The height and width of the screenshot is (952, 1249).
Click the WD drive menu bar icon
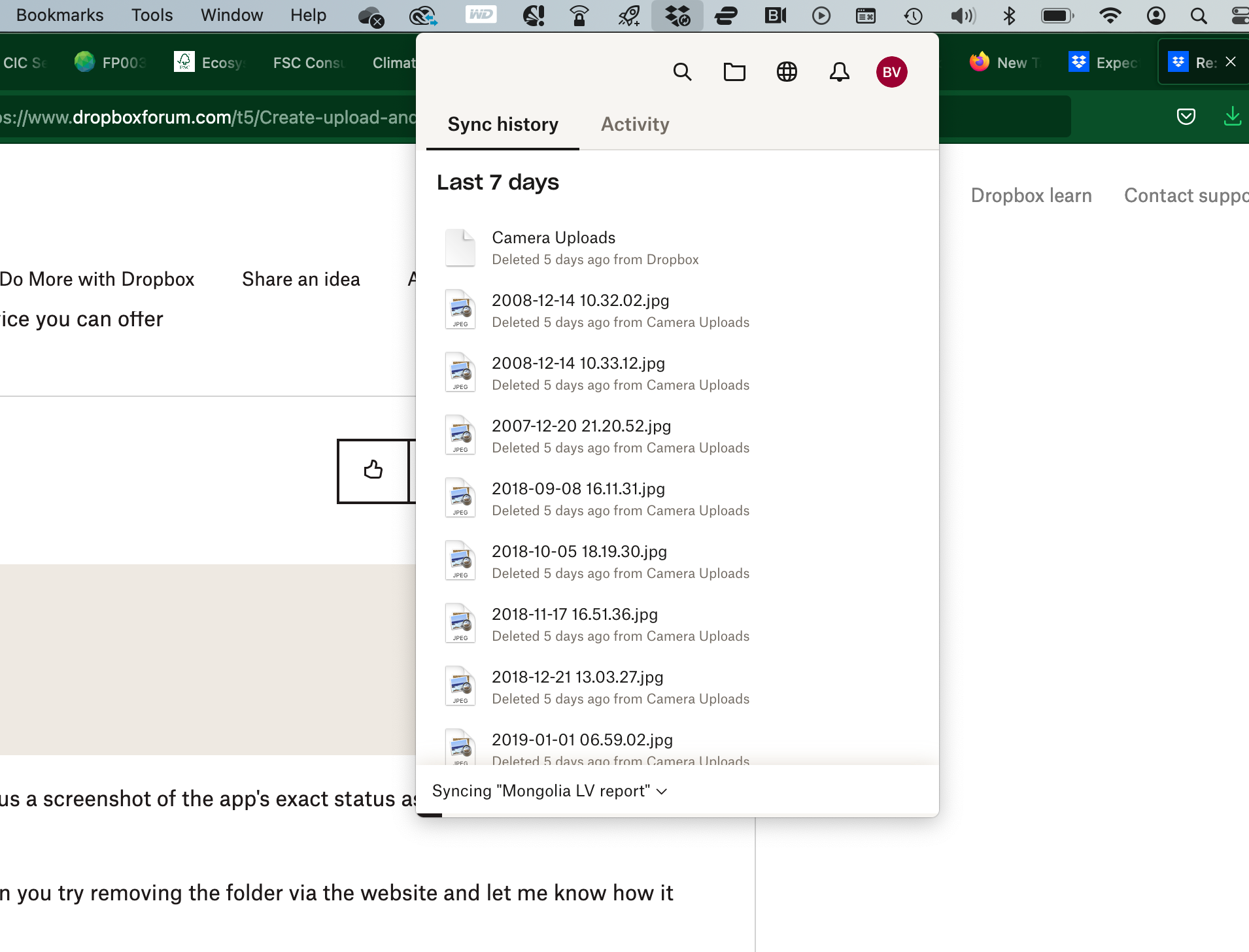tap(481, 15)
